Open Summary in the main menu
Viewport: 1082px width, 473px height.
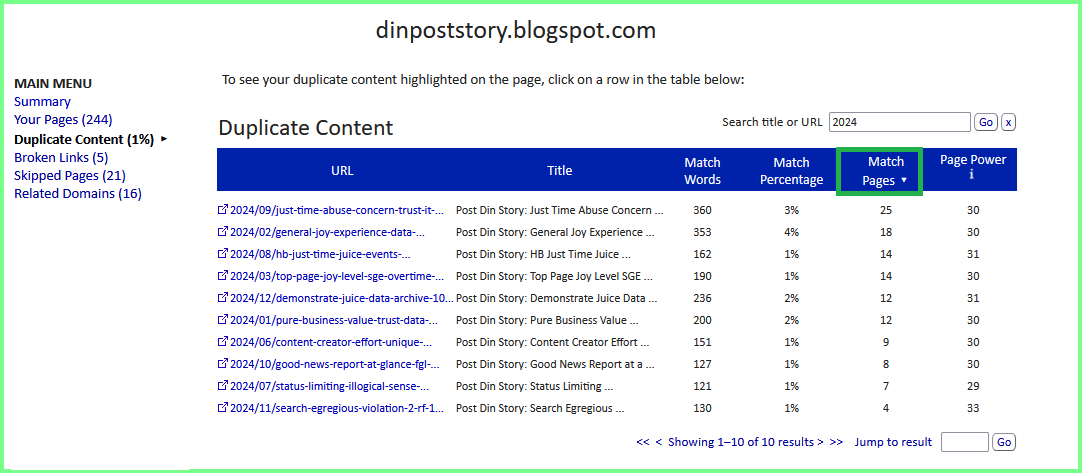point(42,102)
